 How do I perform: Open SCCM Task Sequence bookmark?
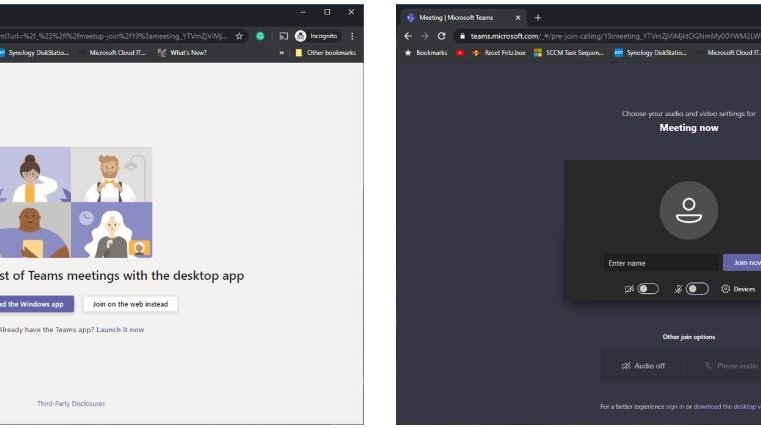point(568,52)
